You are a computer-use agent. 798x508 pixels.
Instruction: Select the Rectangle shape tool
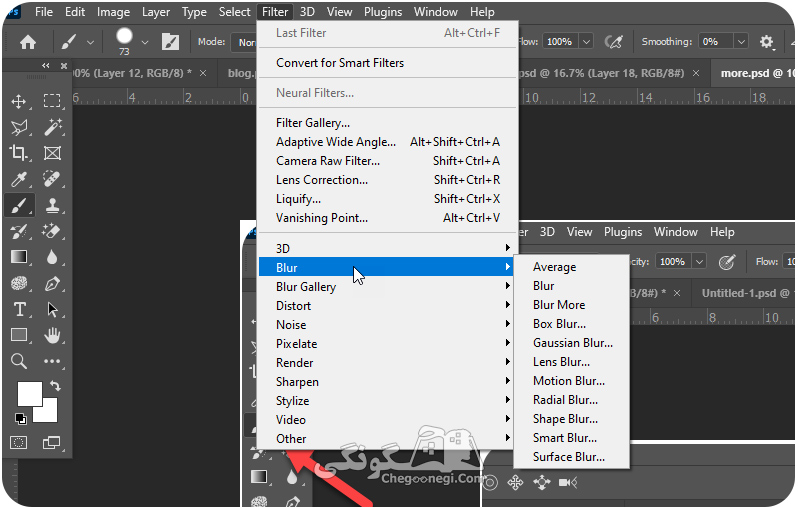19,335
